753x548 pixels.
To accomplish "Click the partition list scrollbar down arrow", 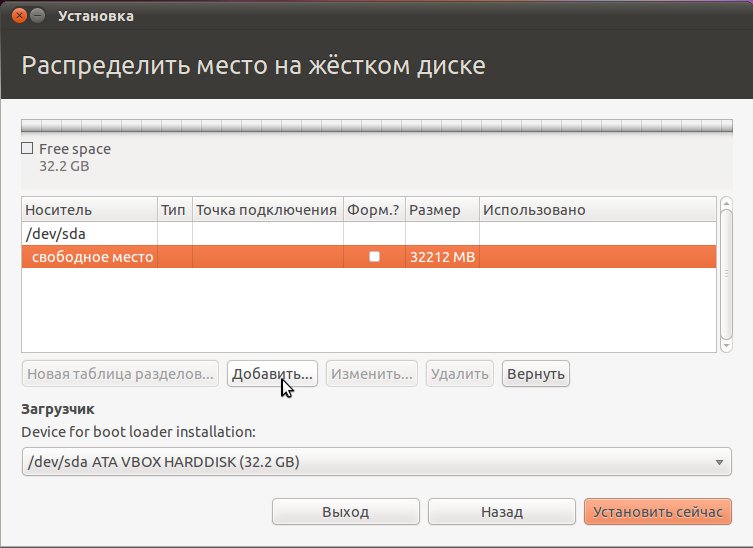I will (x=726, y=345).
